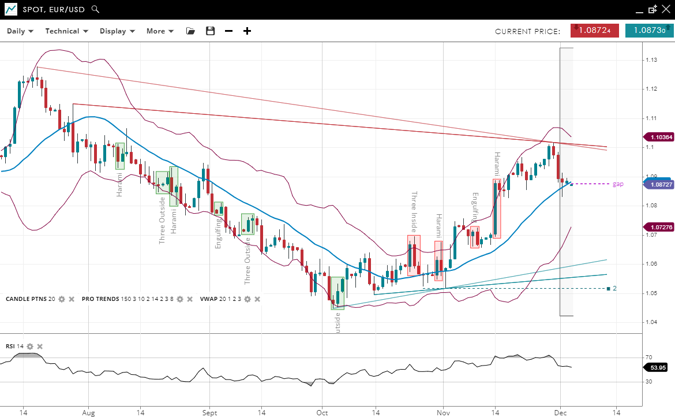Open Pro Trends settings gear

point(181,299)
